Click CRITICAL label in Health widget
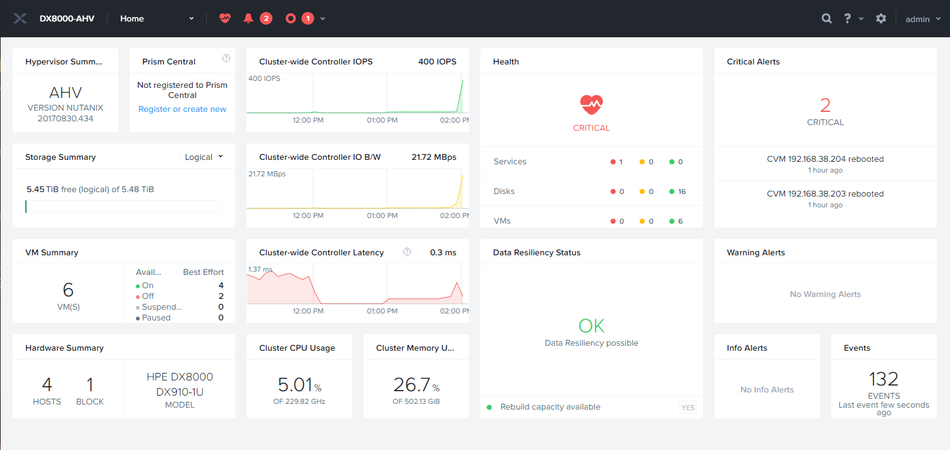The width and height of the screenshot is (950, 450). click(x=591, y=128)
